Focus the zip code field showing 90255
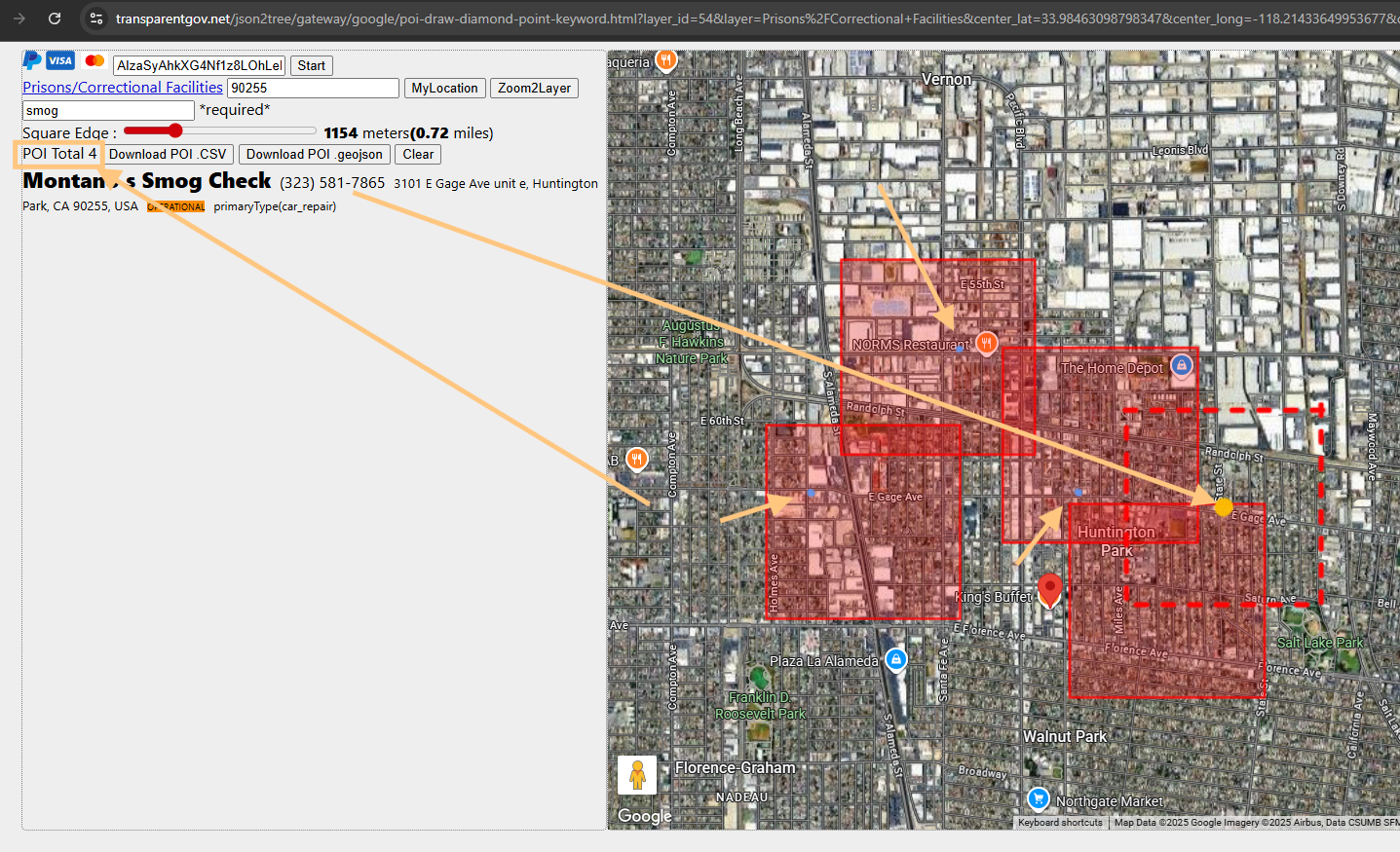This screenshot has height=852, width=1400. (x=313, y=88)
